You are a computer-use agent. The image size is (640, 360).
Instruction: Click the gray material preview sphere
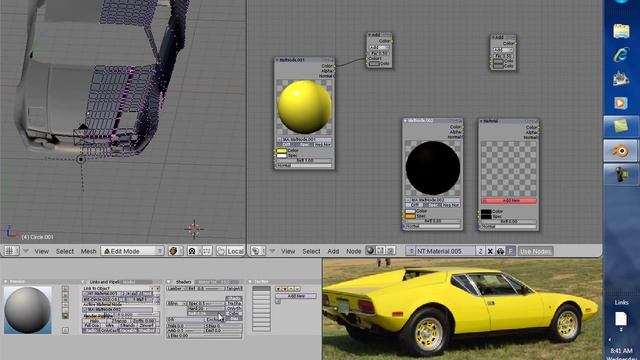pos(28,310)
